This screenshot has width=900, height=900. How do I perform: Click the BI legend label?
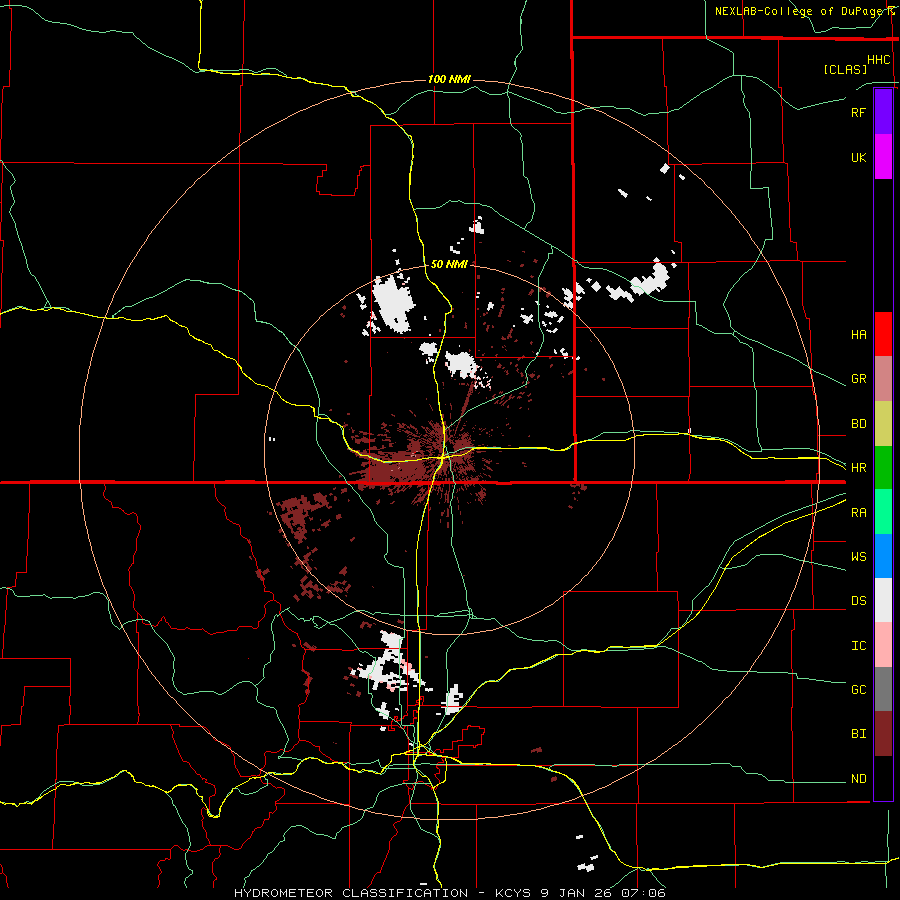tap(858, 734)
